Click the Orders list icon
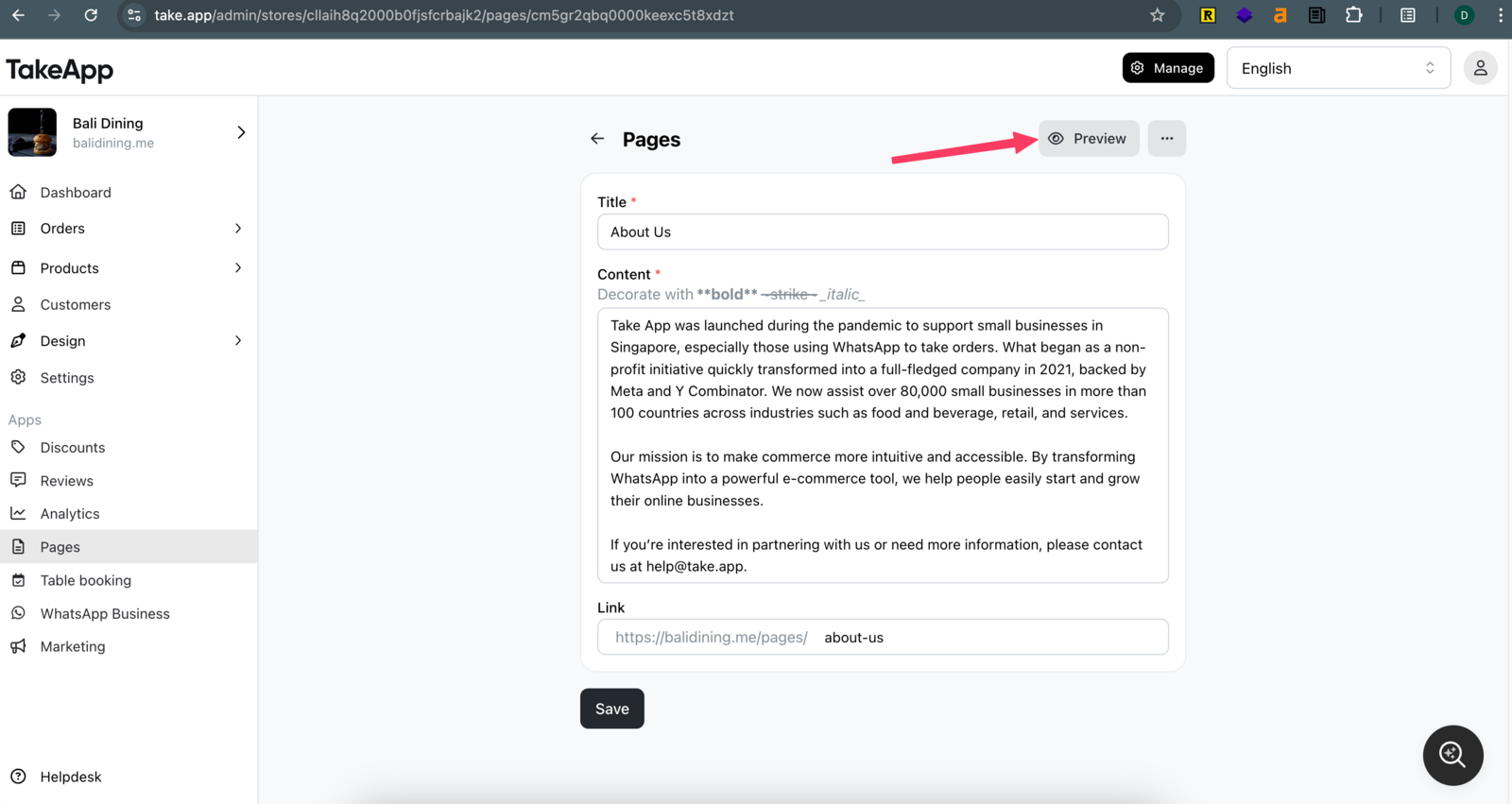Screen dimensions: 1512x804 tap(18, 228)
